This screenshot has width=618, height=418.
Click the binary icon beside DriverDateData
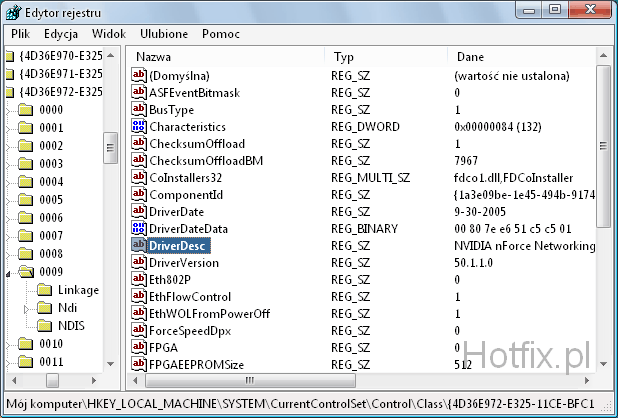coord(139,228)
